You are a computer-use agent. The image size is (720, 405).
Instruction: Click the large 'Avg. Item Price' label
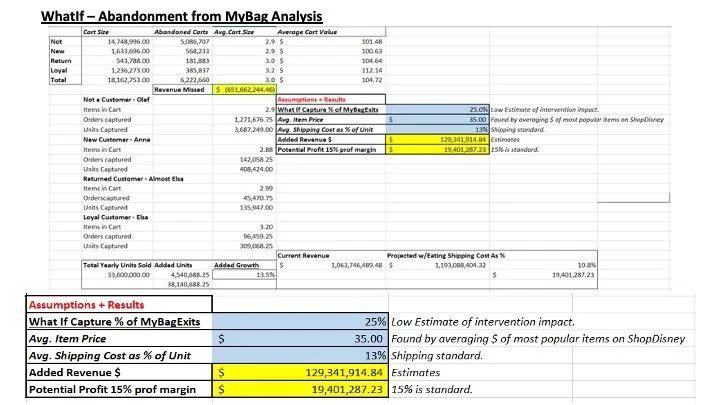68,339
